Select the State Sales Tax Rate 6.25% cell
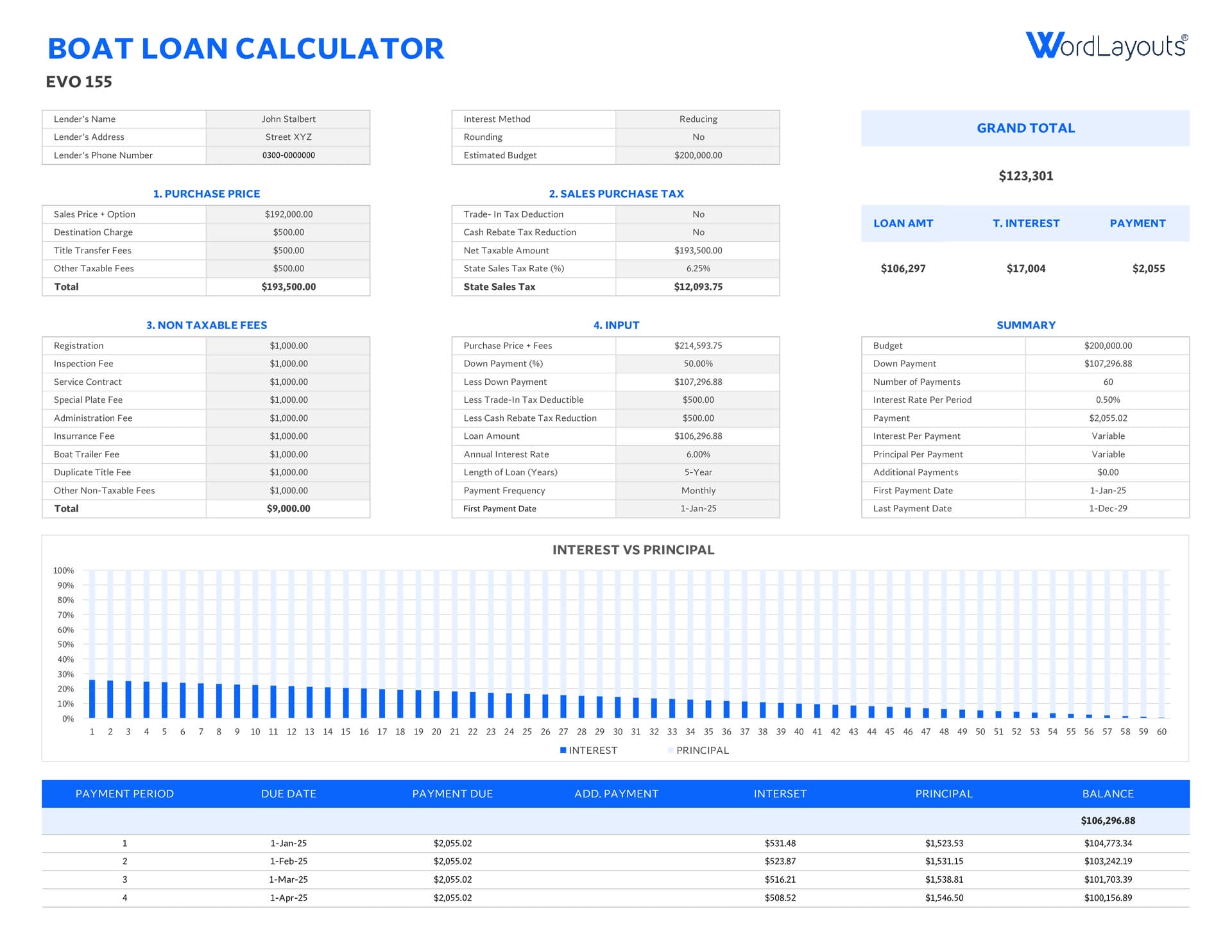The width and height of the screenshot is (1232, 952). [x=697, y=269]
